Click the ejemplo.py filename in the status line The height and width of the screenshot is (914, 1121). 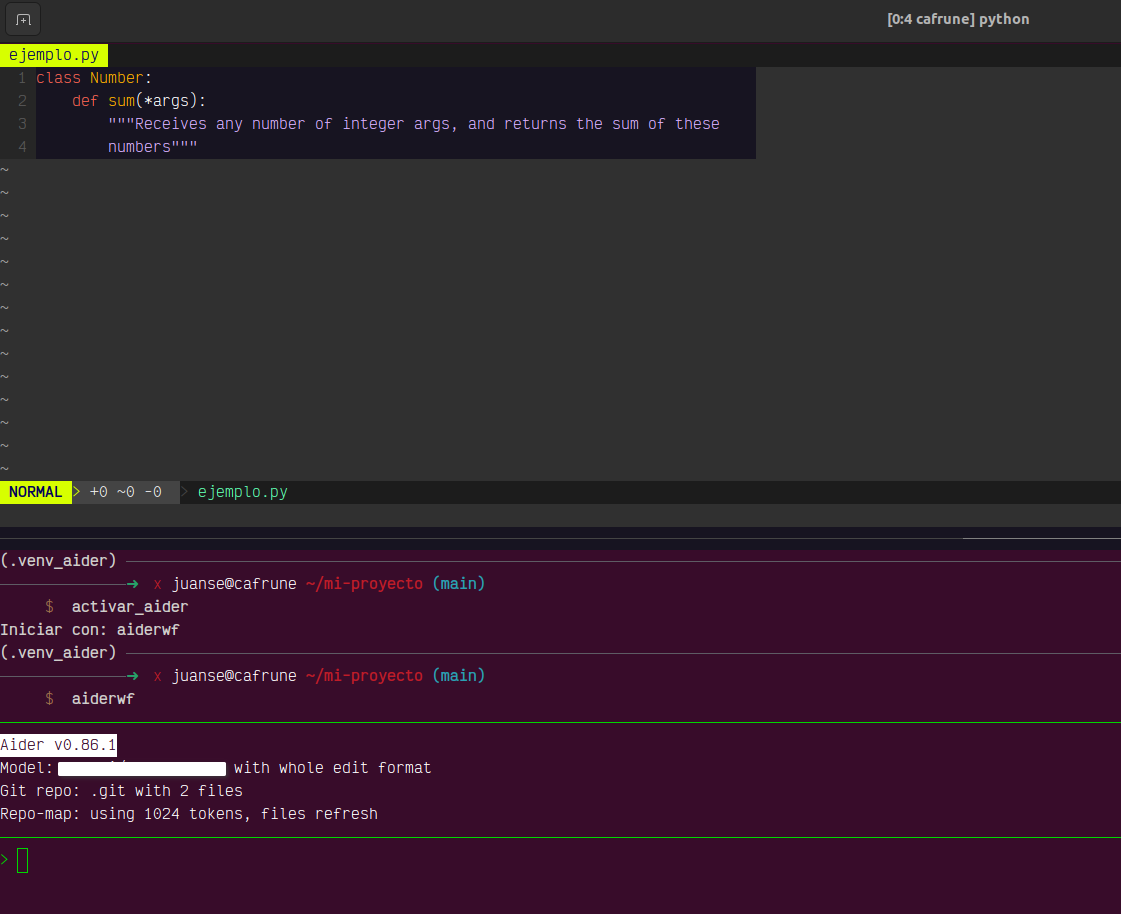242,492
